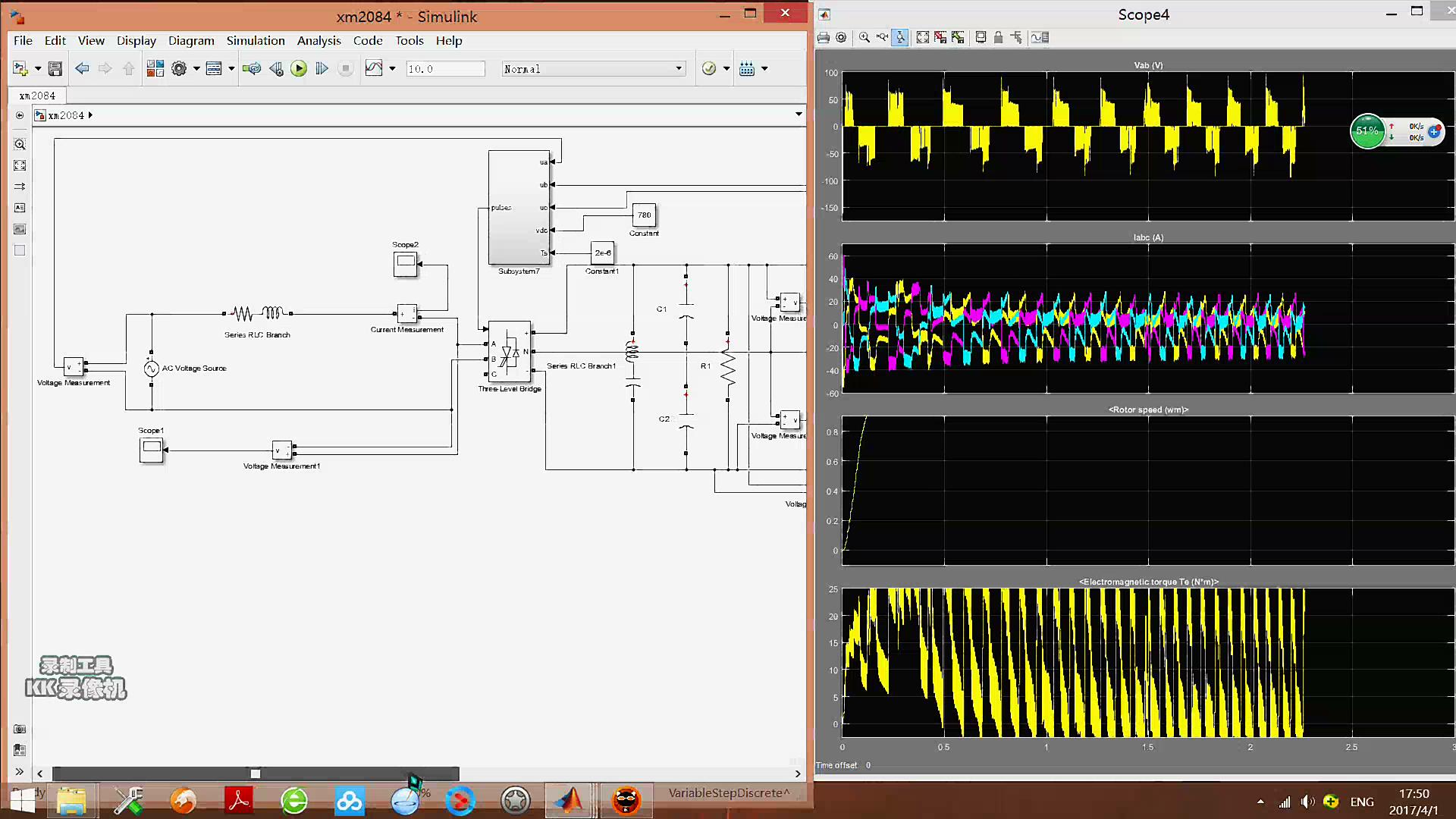Open the Analysis menu
This screenshot has height=819, width=1456.
click(318, 41)
